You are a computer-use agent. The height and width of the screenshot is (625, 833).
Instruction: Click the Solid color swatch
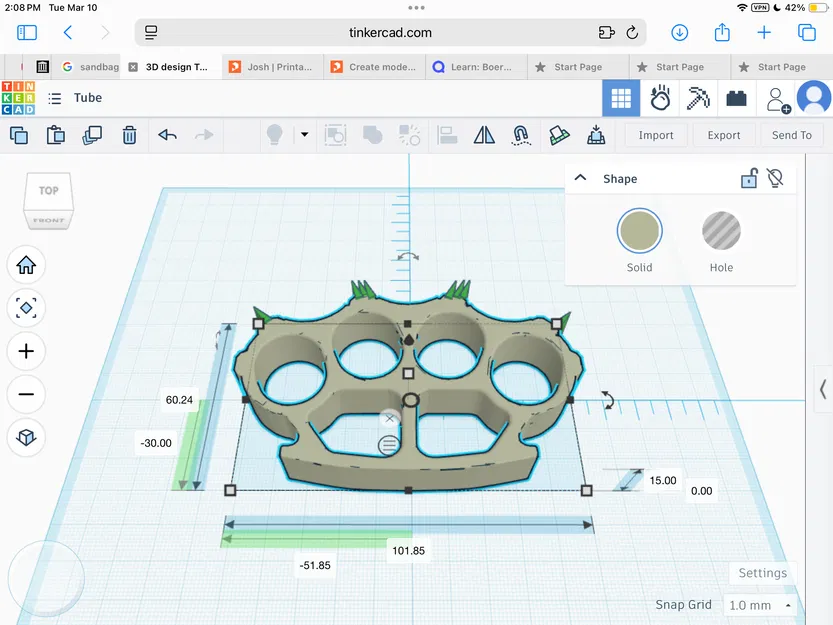pos(639,231)
